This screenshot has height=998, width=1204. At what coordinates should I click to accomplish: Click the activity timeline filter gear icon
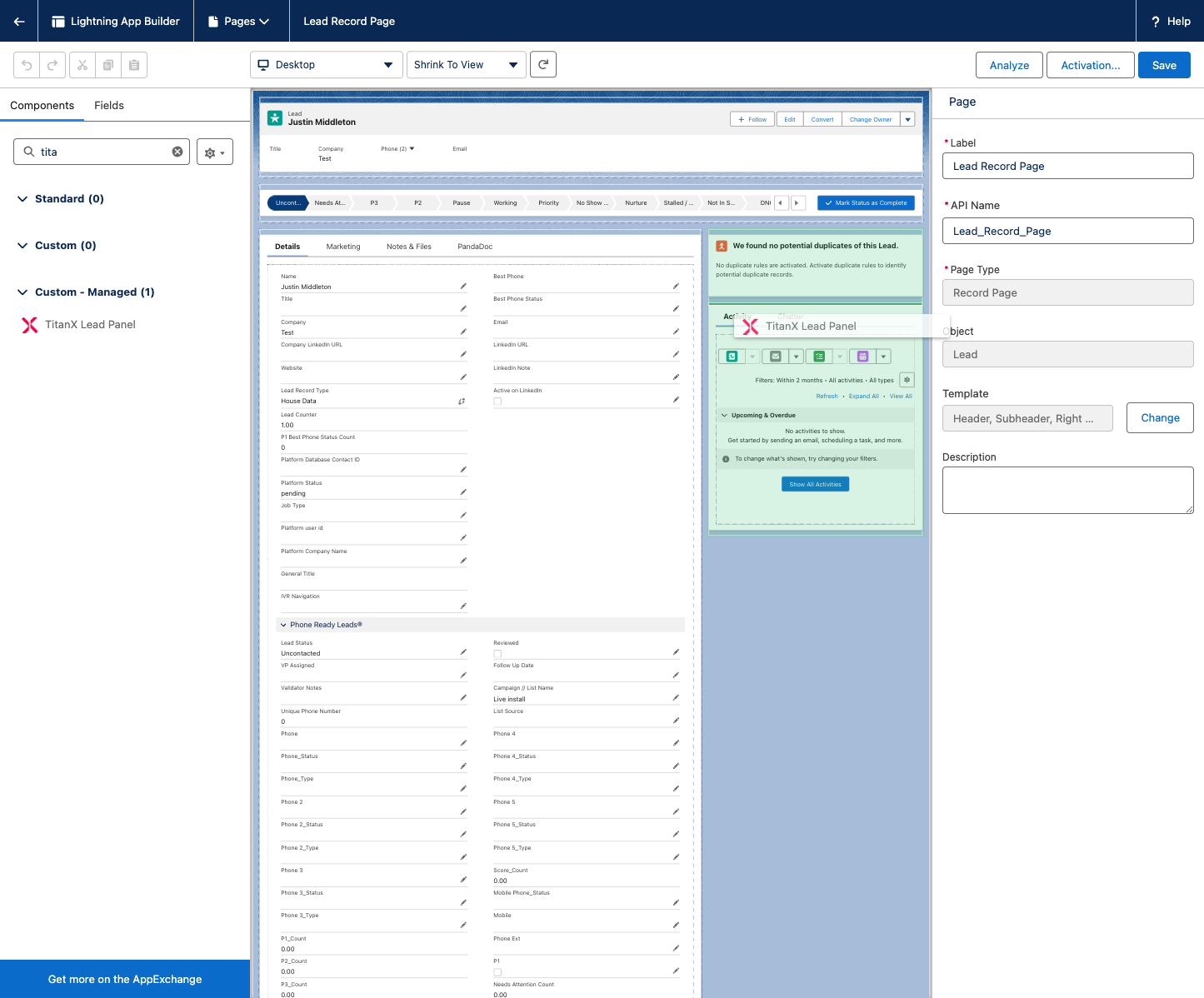click(x=907, y=380)
